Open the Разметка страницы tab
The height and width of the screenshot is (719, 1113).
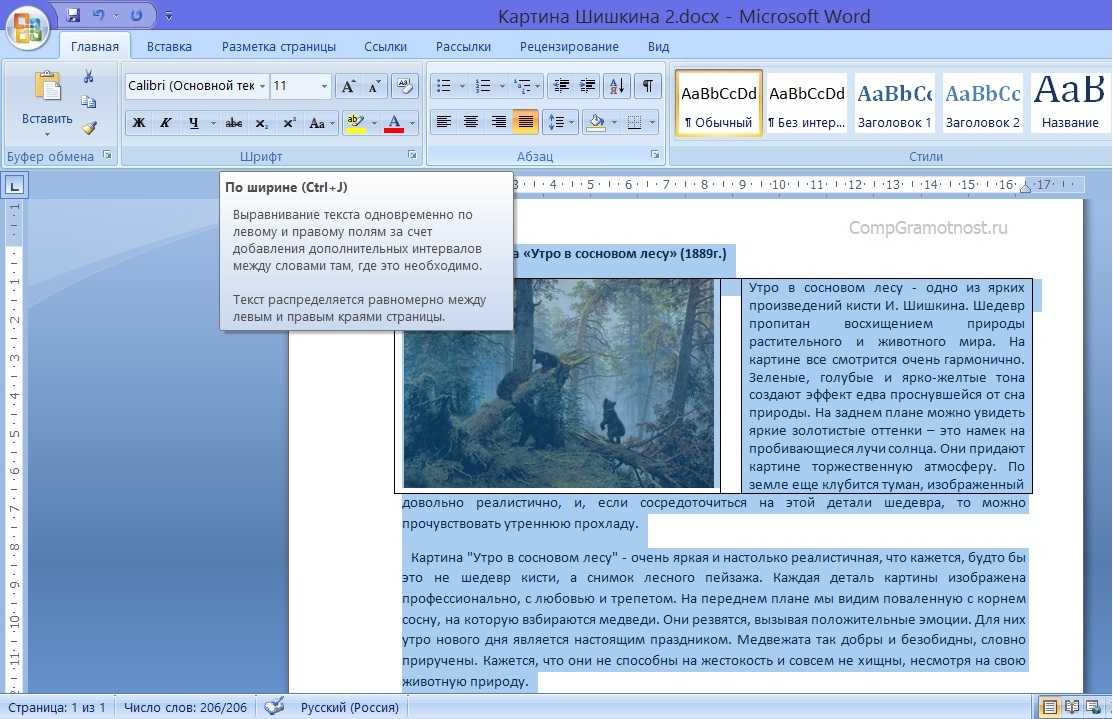point(278,46)
